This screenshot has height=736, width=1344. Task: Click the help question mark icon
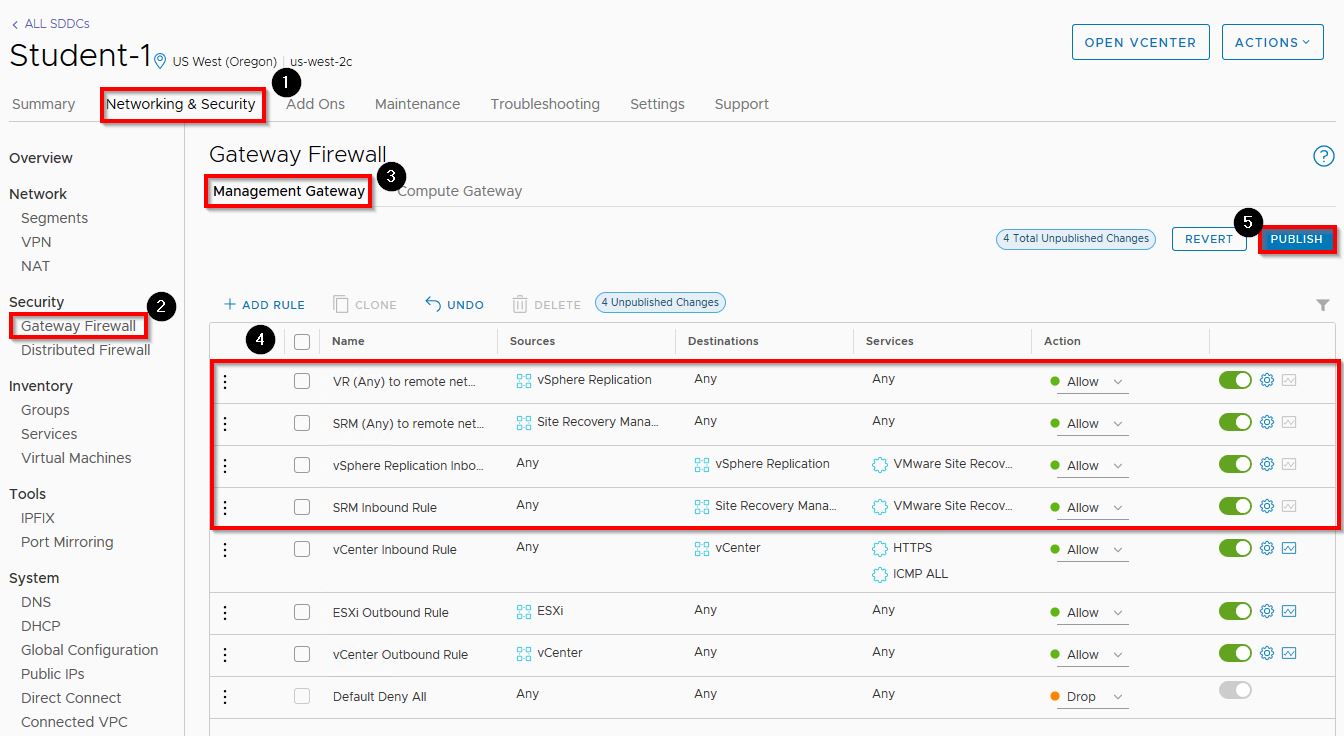pyautogui.click(x=1323, y=156)
